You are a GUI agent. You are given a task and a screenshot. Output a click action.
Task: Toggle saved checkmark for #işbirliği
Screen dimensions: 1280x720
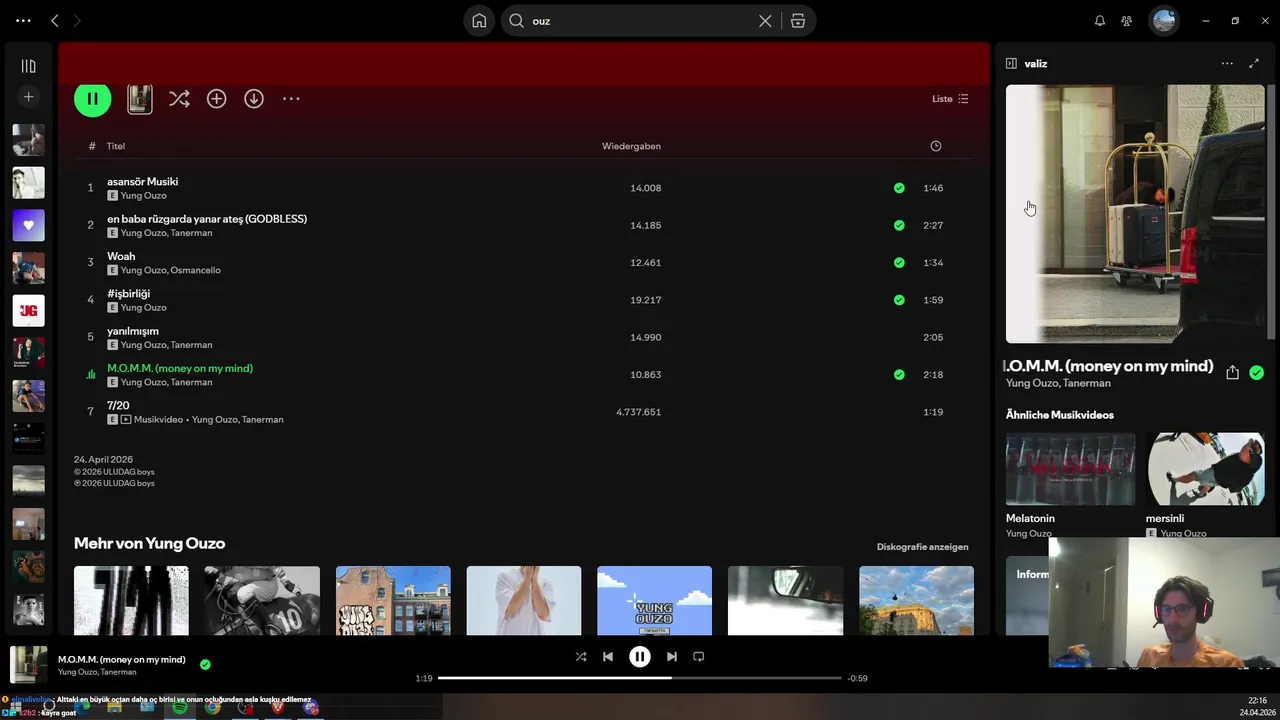899,300
